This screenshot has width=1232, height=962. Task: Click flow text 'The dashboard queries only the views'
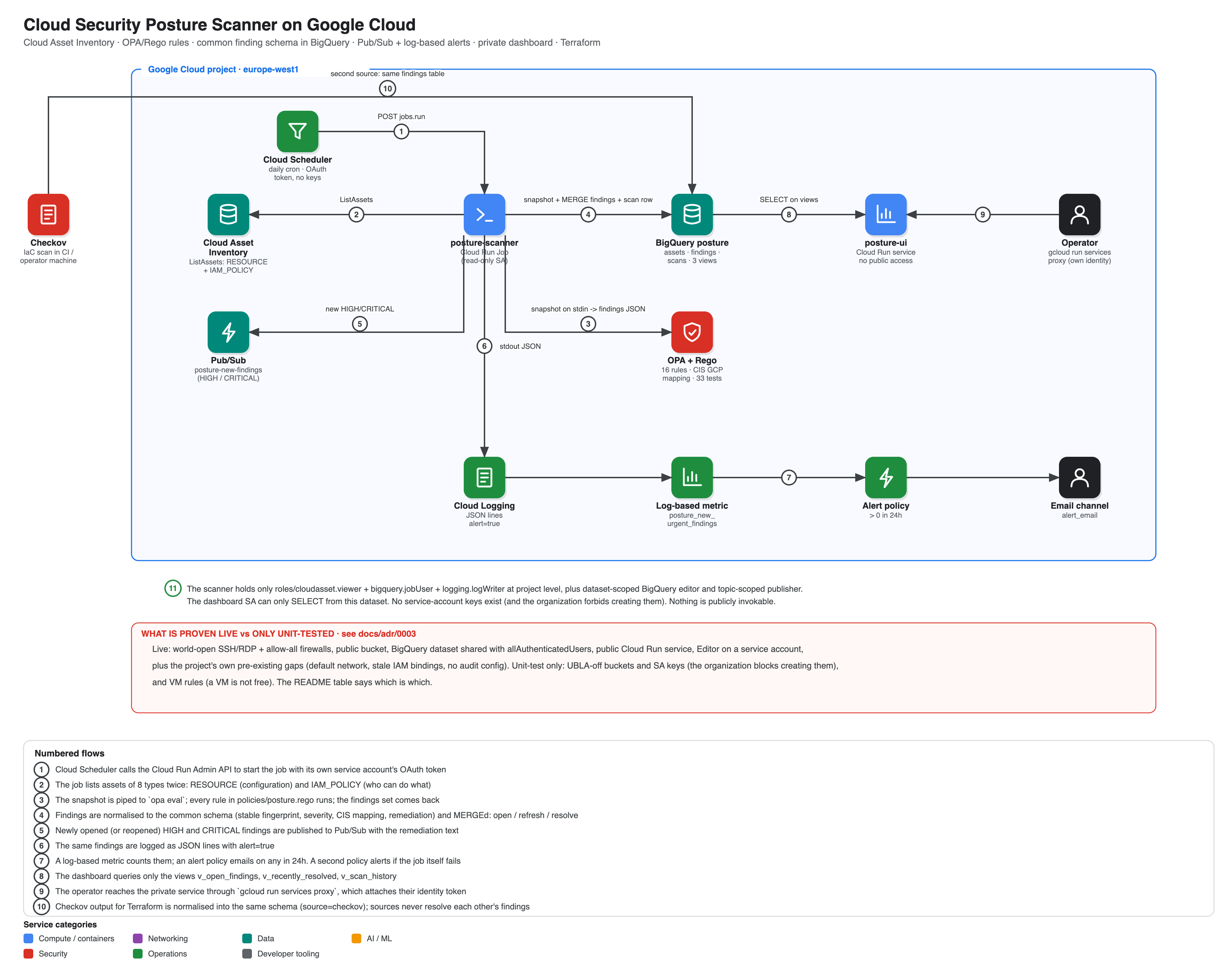(x=226, y=876)
